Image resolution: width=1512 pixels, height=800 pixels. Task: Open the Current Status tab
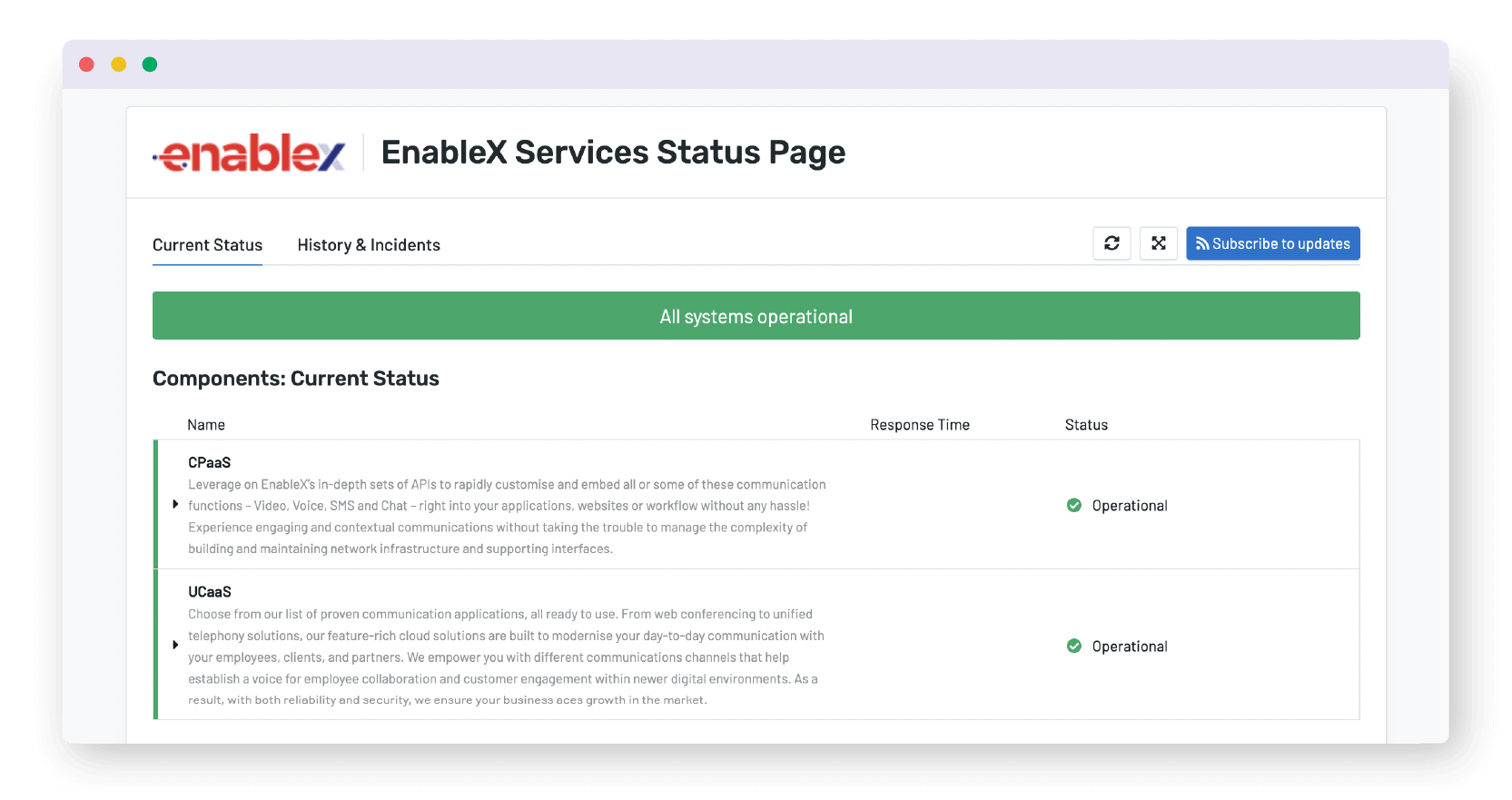(x=207, y=245)
